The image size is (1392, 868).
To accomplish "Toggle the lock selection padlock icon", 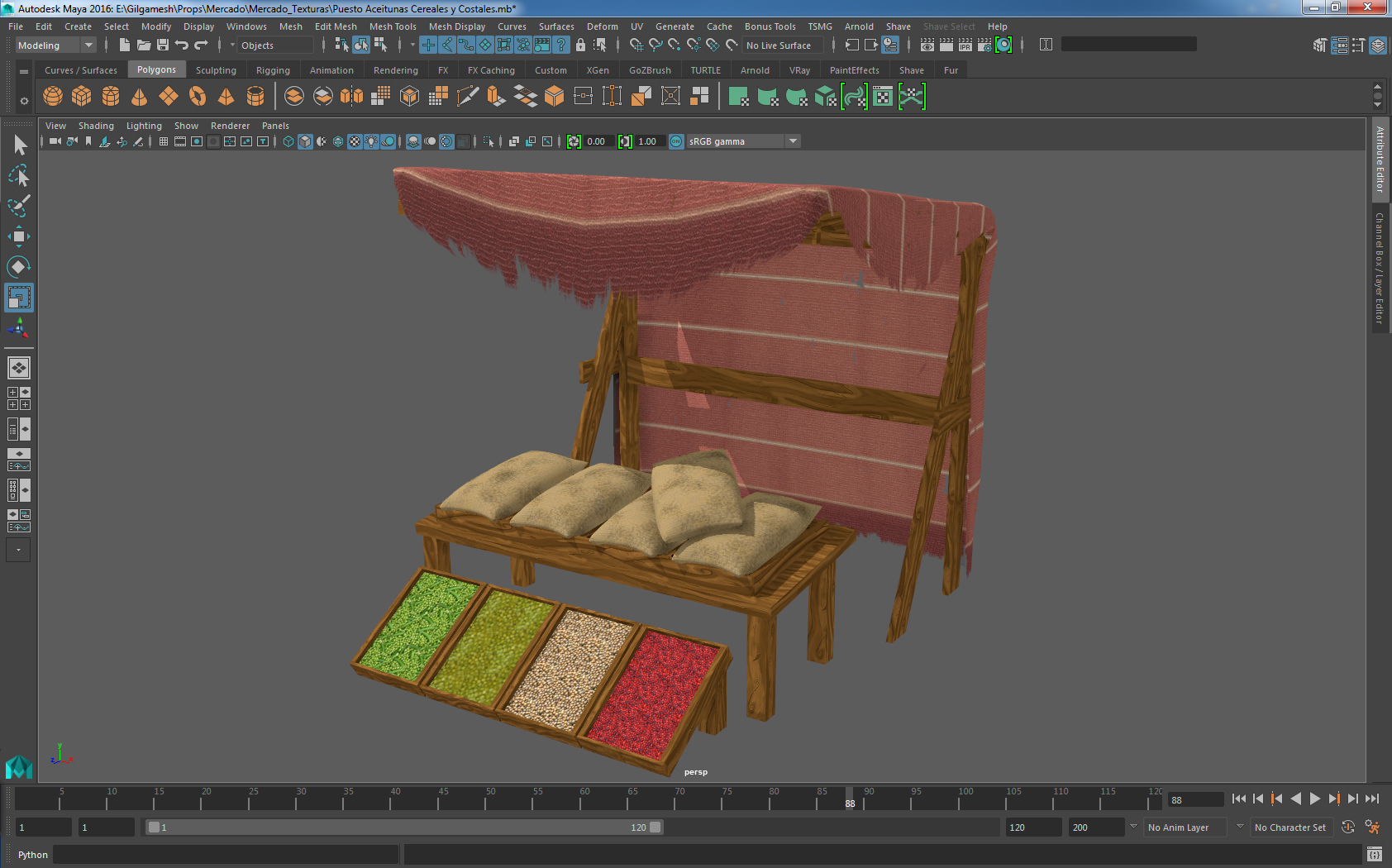I will (x=580, y=45).
